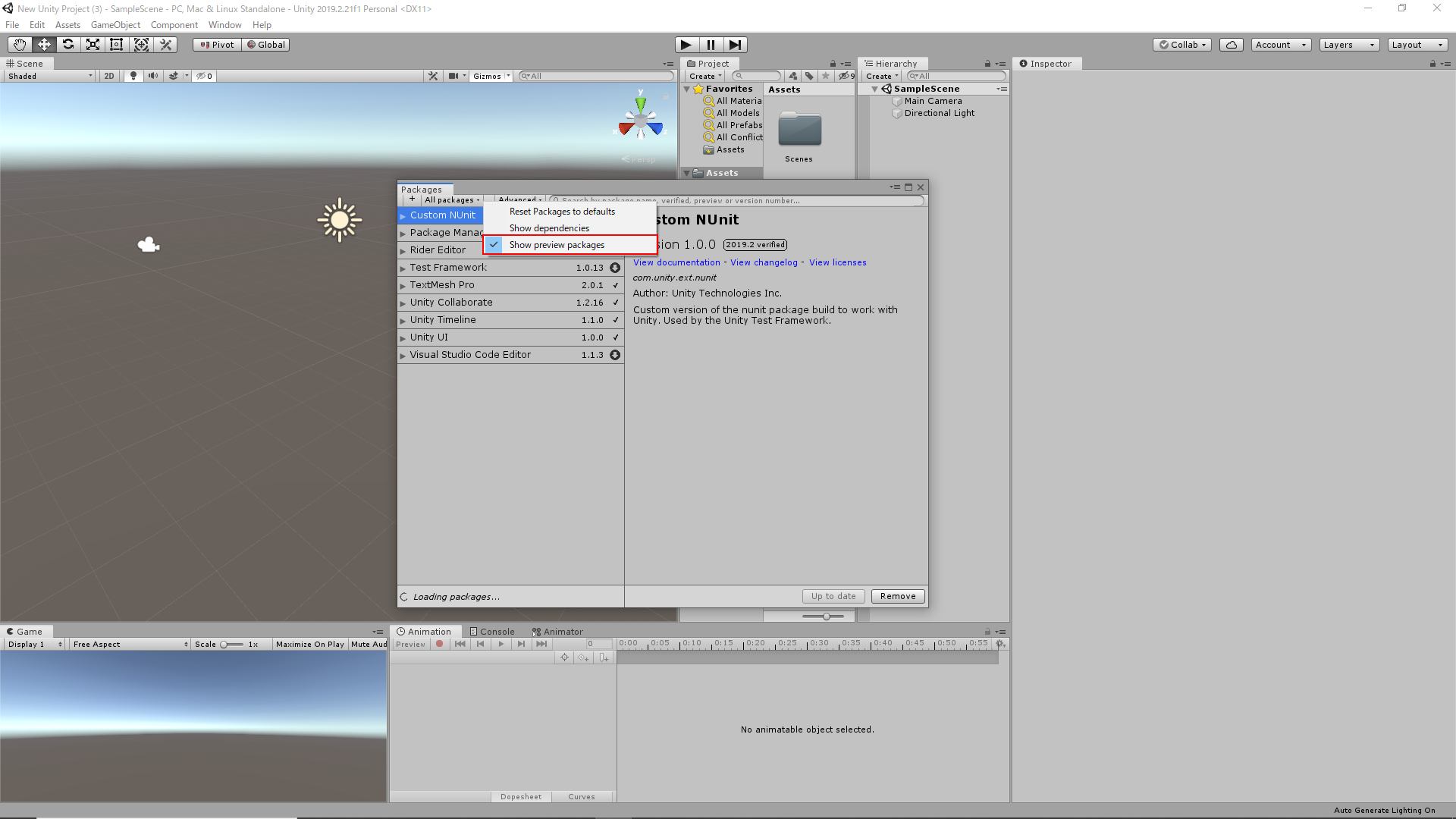This screenshot has width=1456, height=819.
Task: Toggle 2D view in the Scene
Action: (x=109, y=76)
